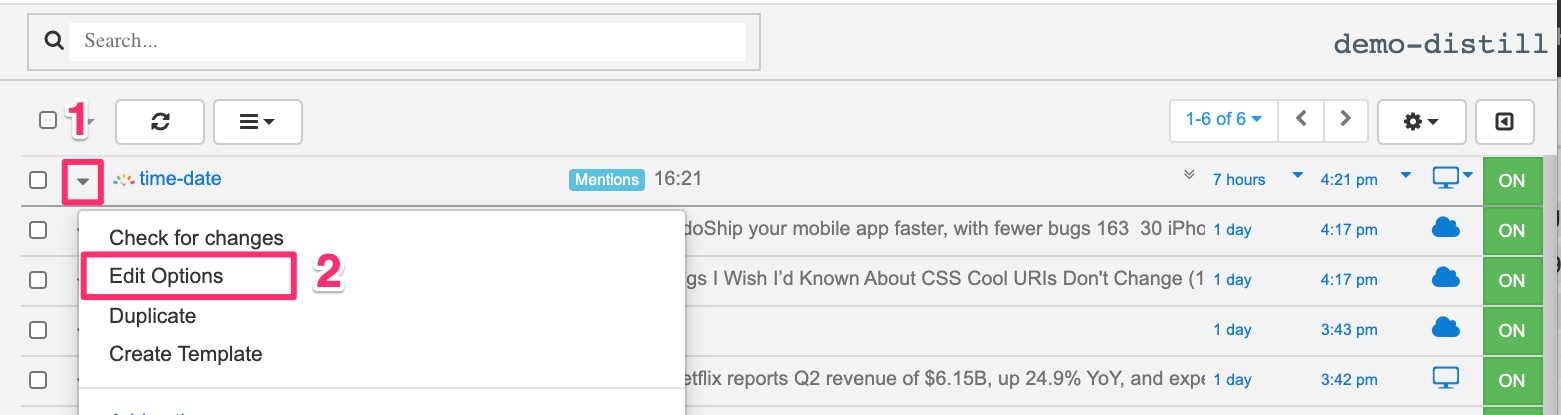Open the 1-6 of 6 pagination dropdown
Image resolution: width=1561 pixels, height=415 pixels.
coord(1223,119)
